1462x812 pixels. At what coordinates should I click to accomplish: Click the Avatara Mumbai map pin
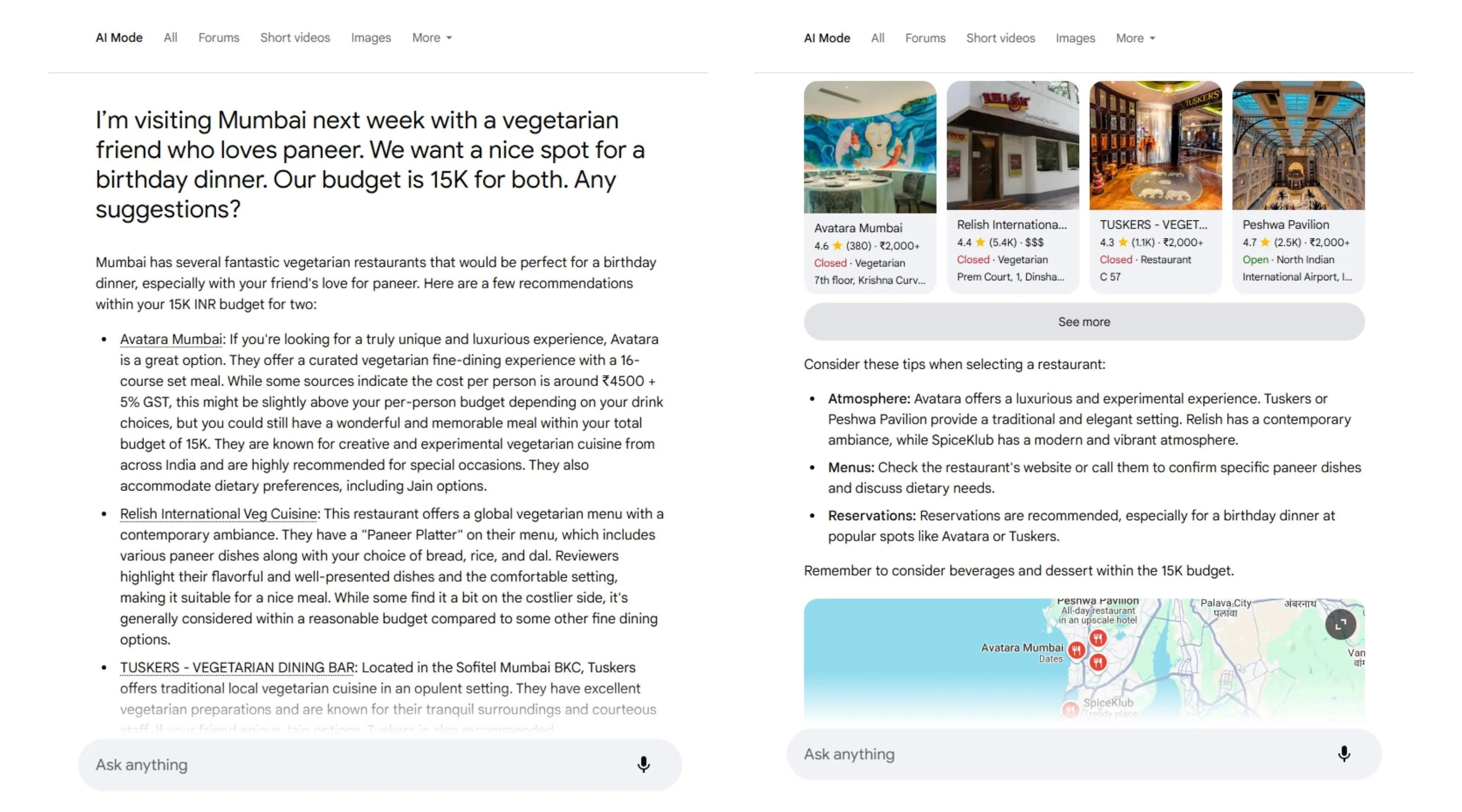[1076, 650]
